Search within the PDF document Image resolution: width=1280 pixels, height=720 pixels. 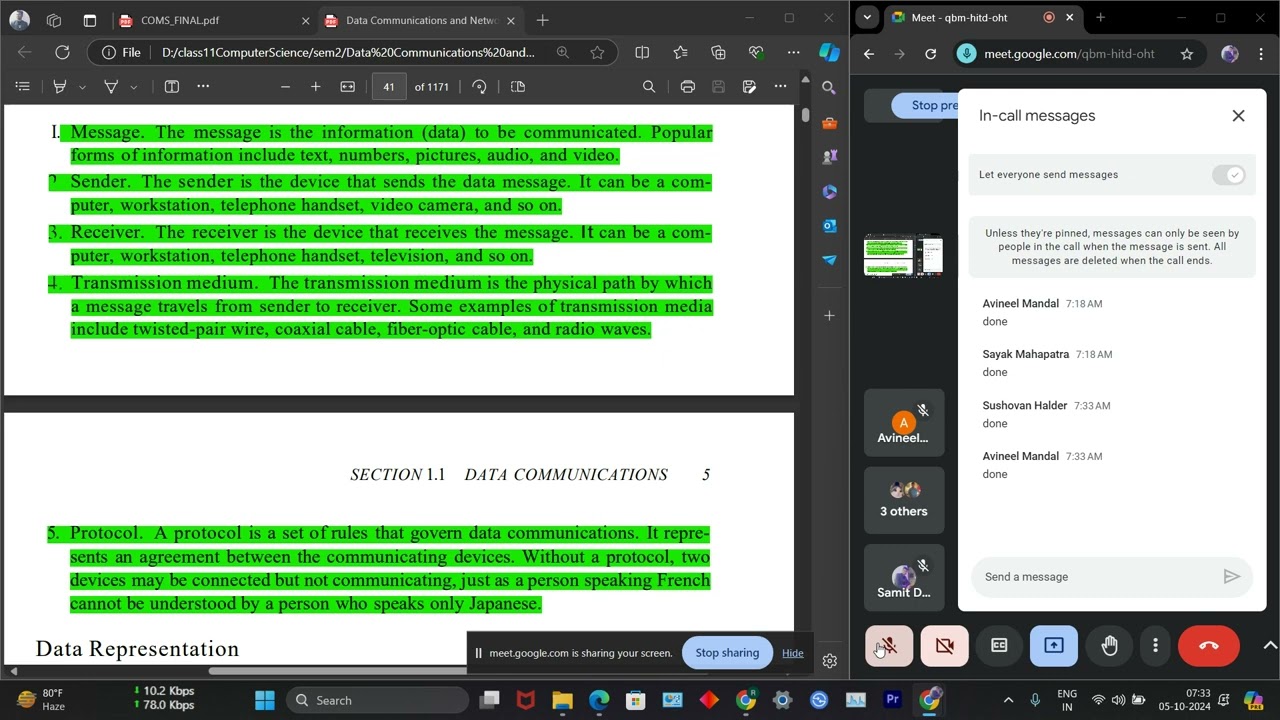pyautogui.click(x=649, y=87)
